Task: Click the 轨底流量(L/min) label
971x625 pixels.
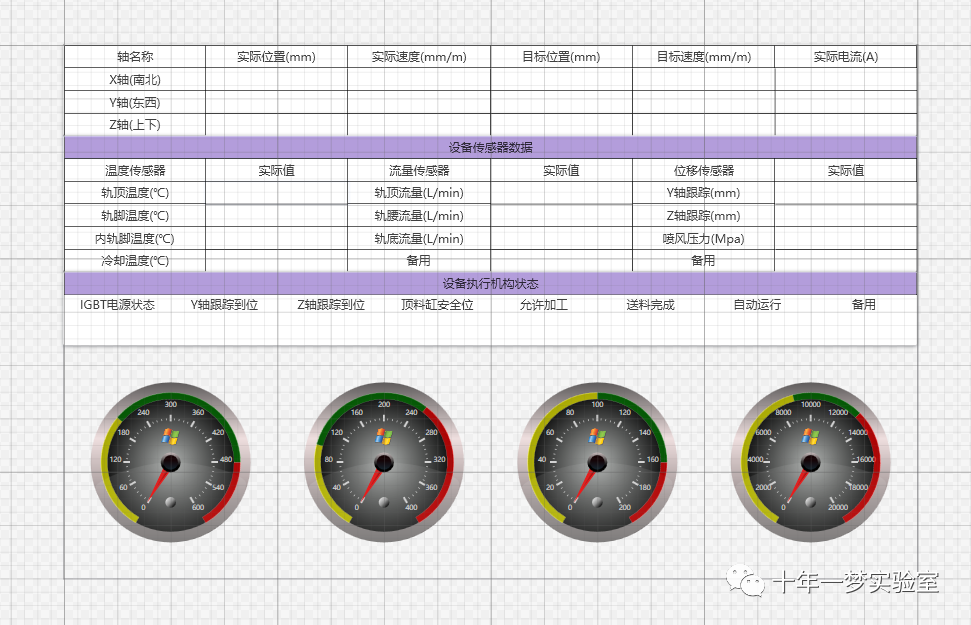Action: [419, 238]
